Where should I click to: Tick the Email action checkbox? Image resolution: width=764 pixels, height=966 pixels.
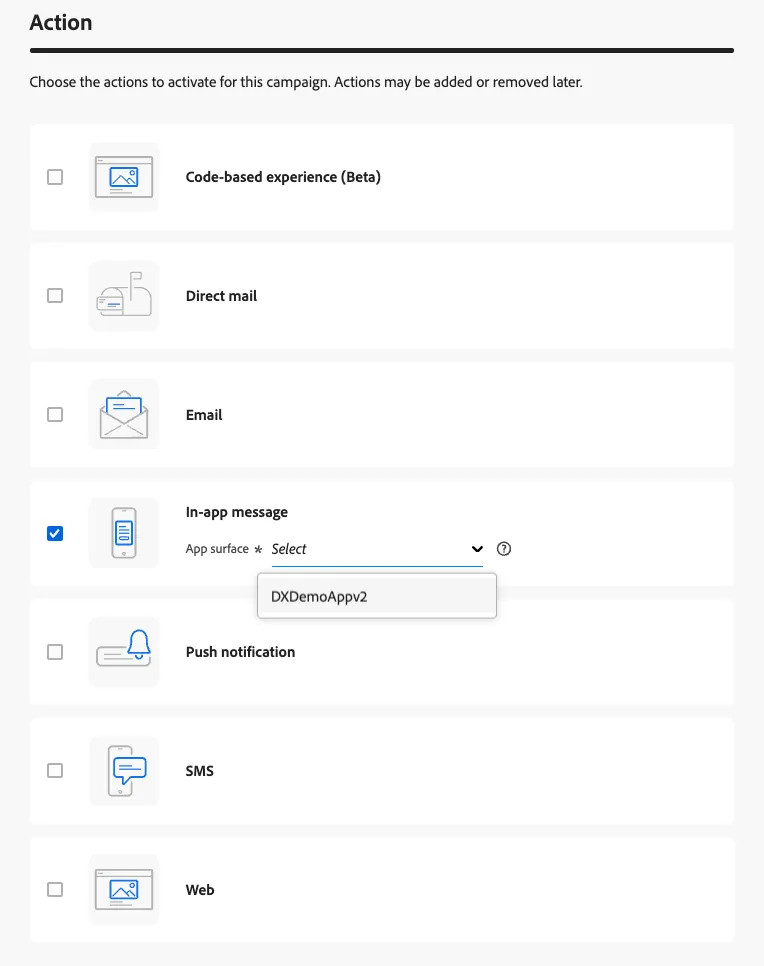pyautogui.click(x=55, y=415)
